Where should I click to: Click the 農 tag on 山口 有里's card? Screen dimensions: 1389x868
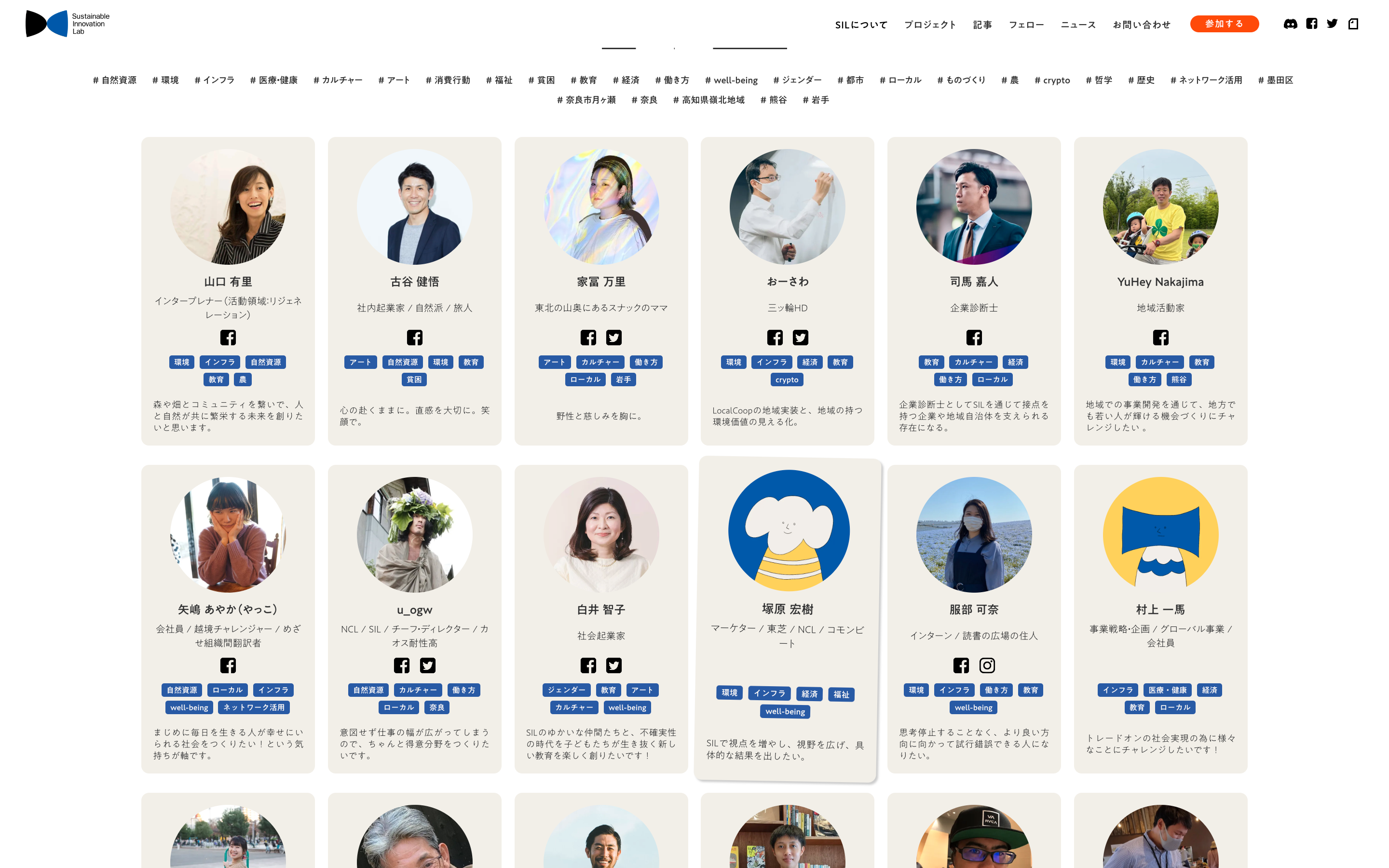click(243, 380)
